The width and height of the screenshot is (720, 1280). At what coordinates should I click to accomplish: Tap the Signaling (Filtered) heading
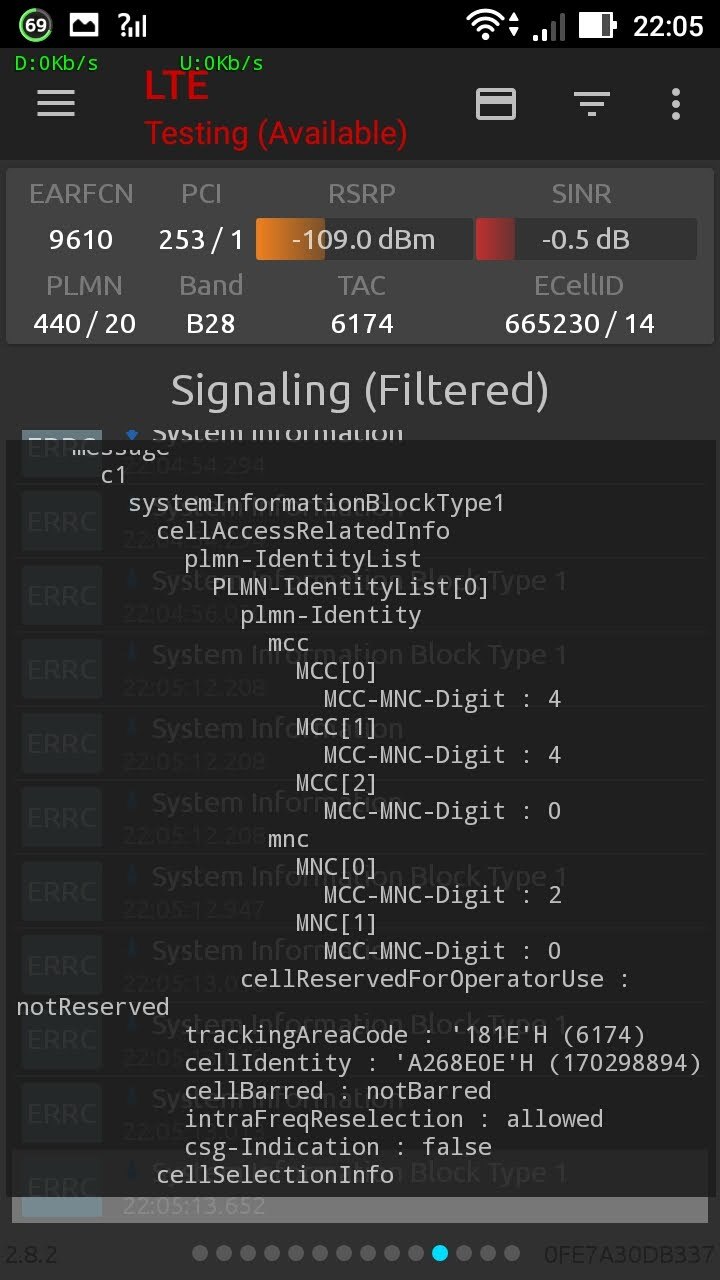coord(360,390)
